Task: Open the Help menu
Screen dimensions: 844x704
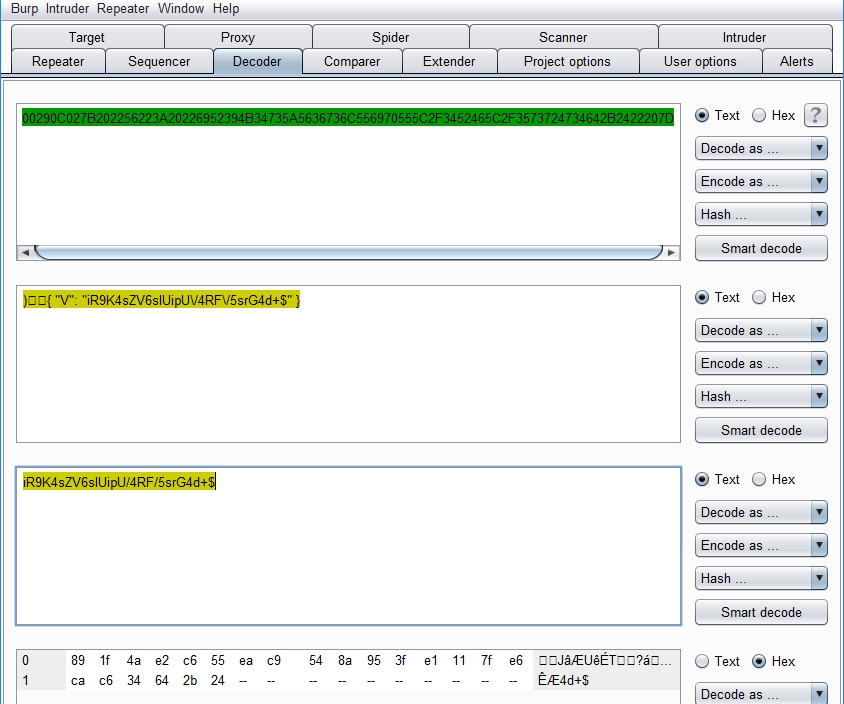Action: coord(226,9)
